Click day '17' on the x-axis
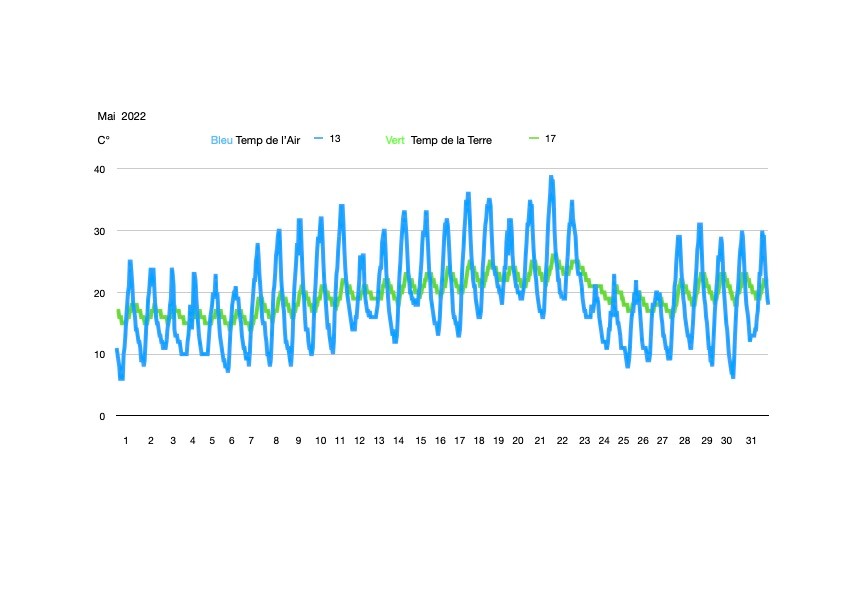Screen dimensions: 842x595 click(x=460, y=440)
